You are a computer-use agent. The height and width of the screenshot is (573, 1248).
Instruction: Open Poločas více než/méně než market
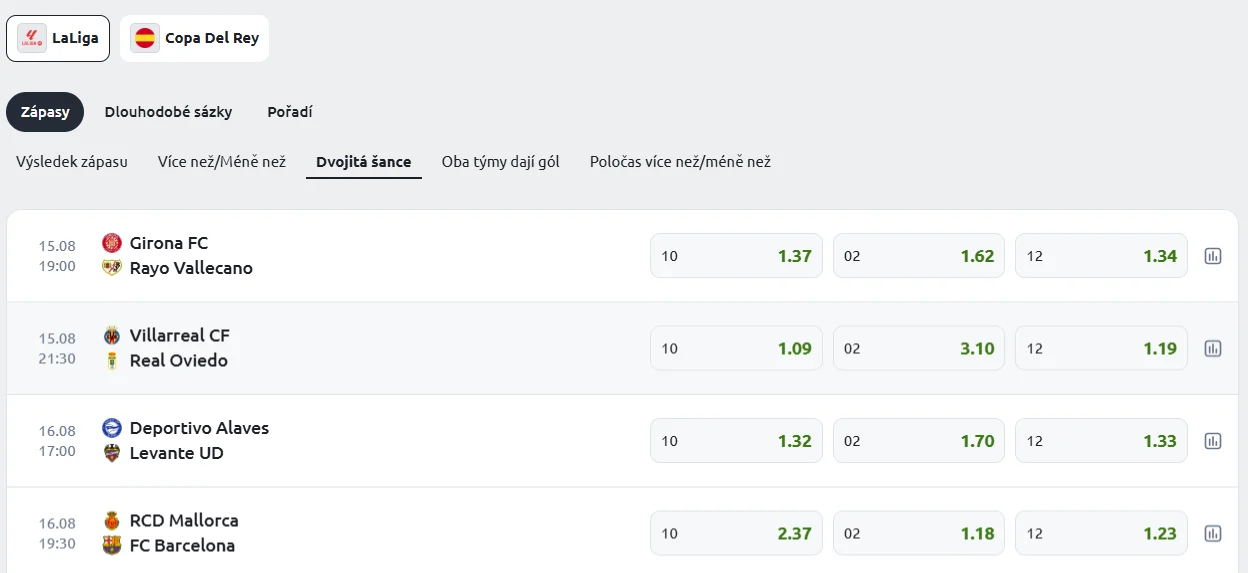[680, 162]
